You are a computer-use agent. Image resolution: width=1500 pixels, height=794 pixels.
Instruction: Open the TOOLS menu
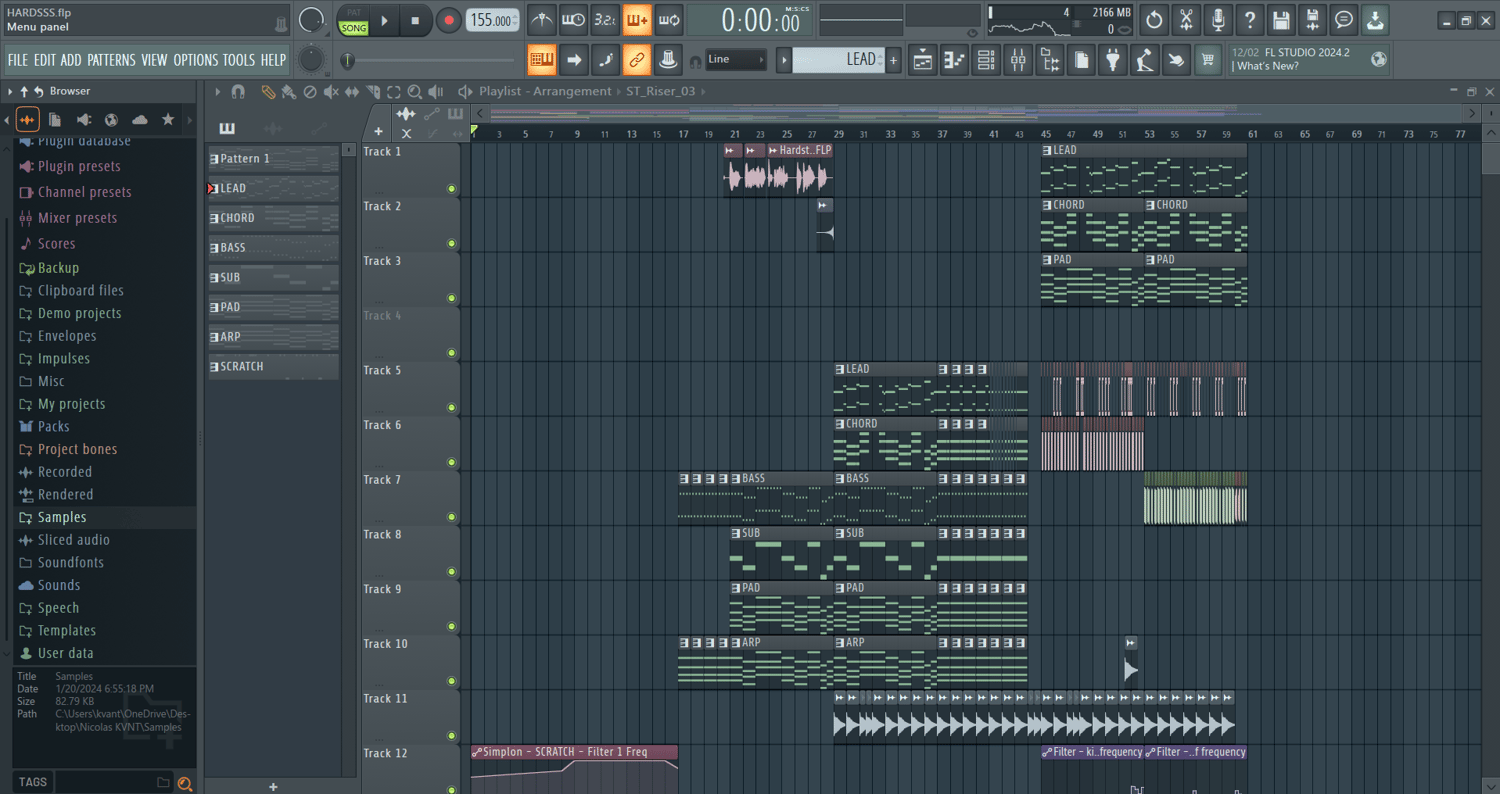(x=239, y=60)
